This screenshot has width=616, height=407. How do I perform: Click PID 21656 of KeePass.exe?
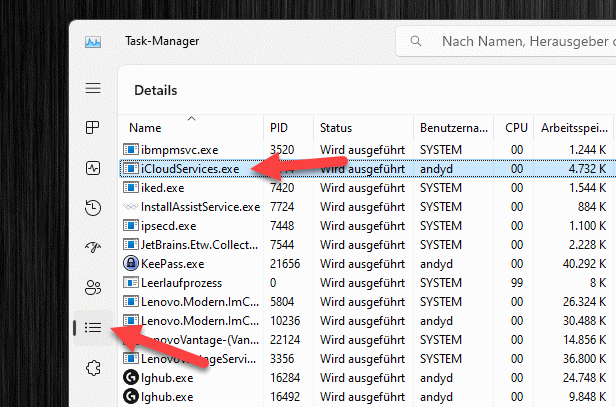[285, 264]
